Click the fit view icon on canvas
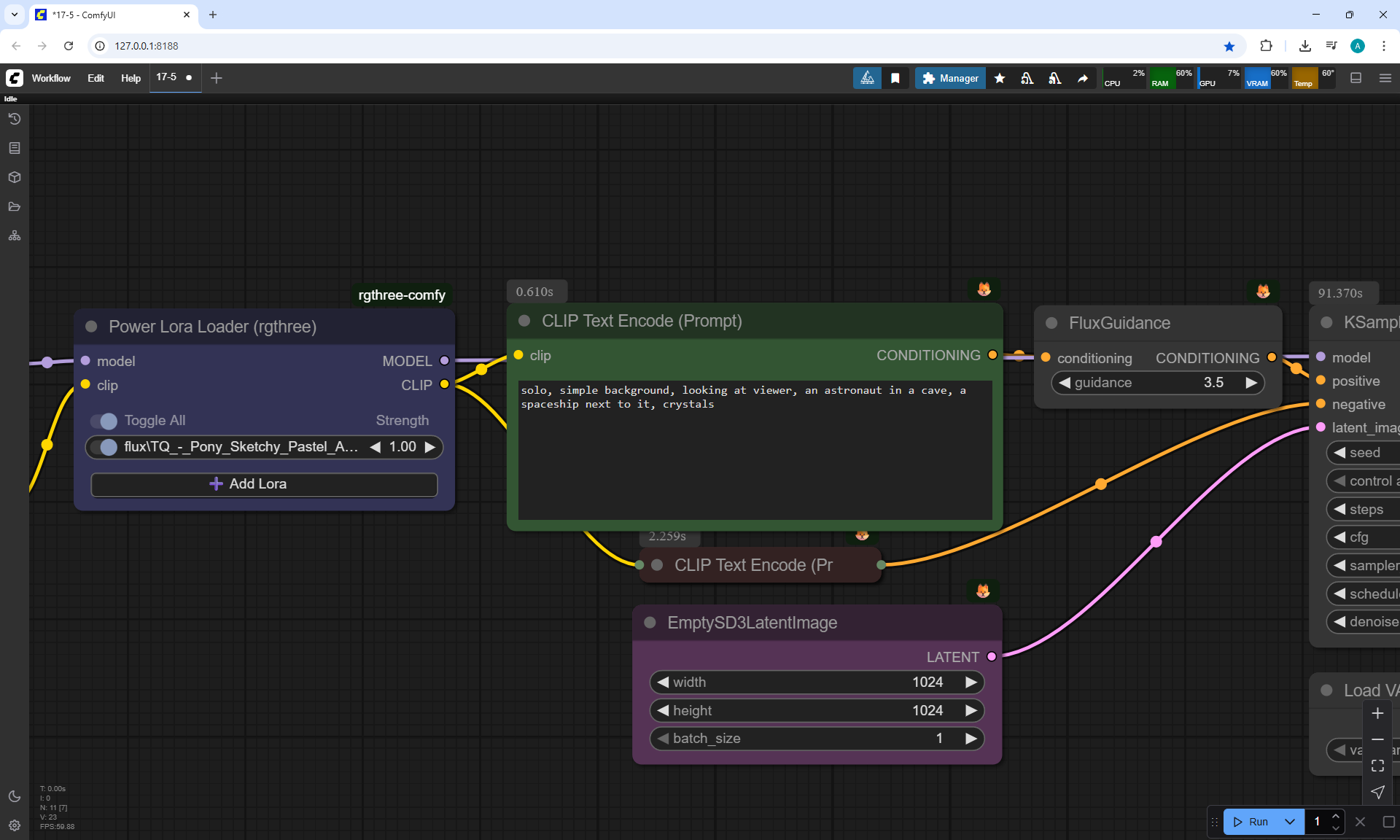Screen dimensions: 1400x840 pyautogui.click(x=1377, y=766)
